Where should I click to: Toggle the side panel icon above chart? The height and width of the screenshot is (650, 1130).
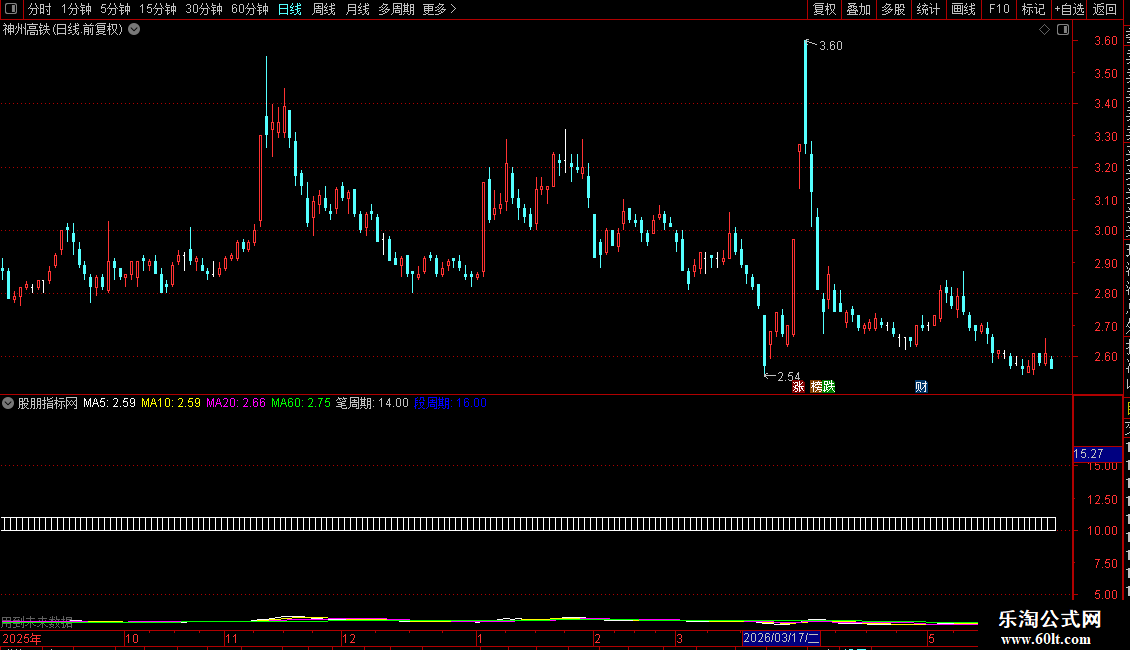click(1063, 30)
